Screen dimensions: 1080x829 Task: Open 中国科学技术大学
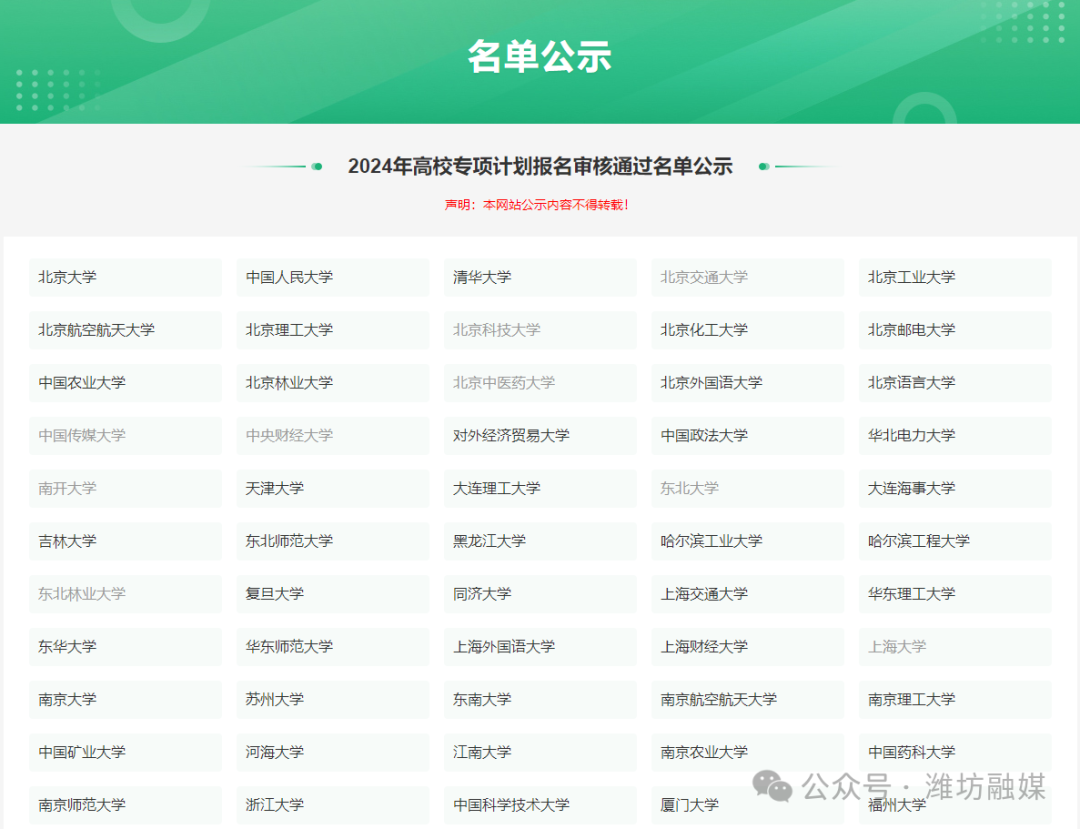pyautogui.click(x=540, y=806)
